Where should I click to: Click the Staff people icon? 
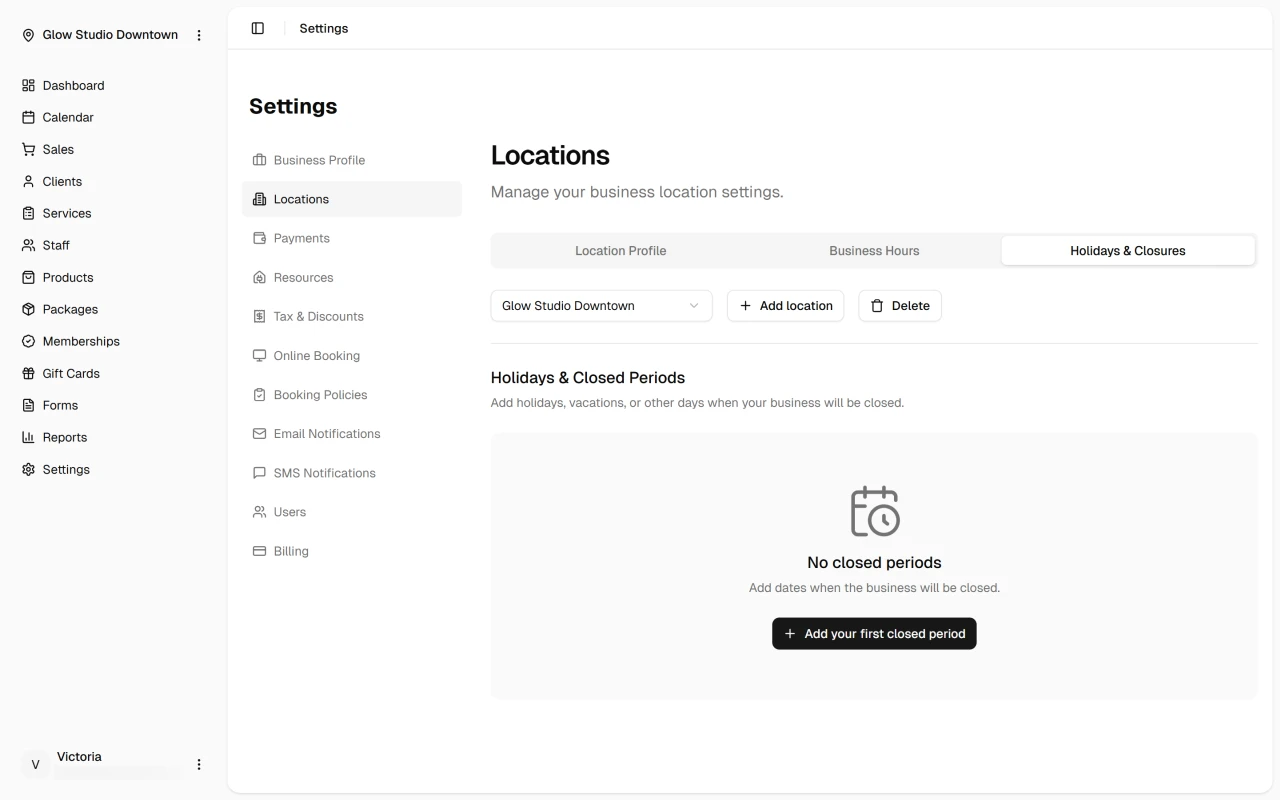click(28, 245)
